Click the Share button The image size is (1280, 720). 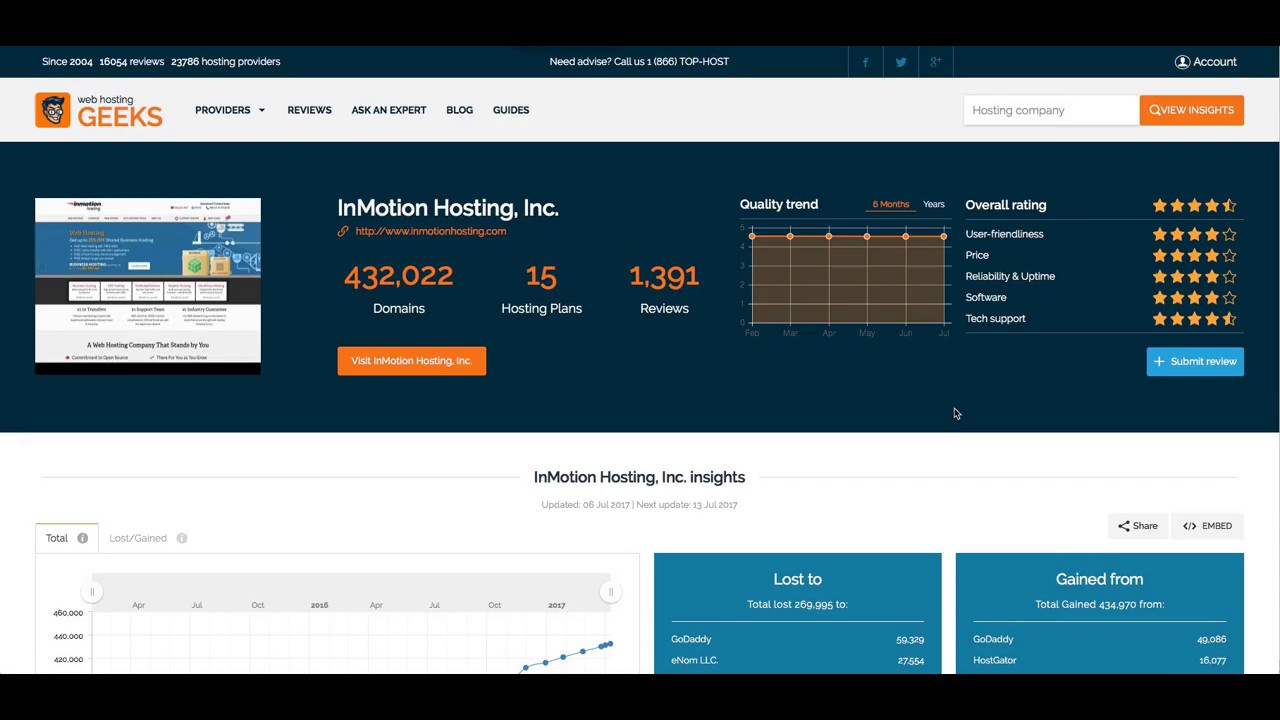(1138, 526)
